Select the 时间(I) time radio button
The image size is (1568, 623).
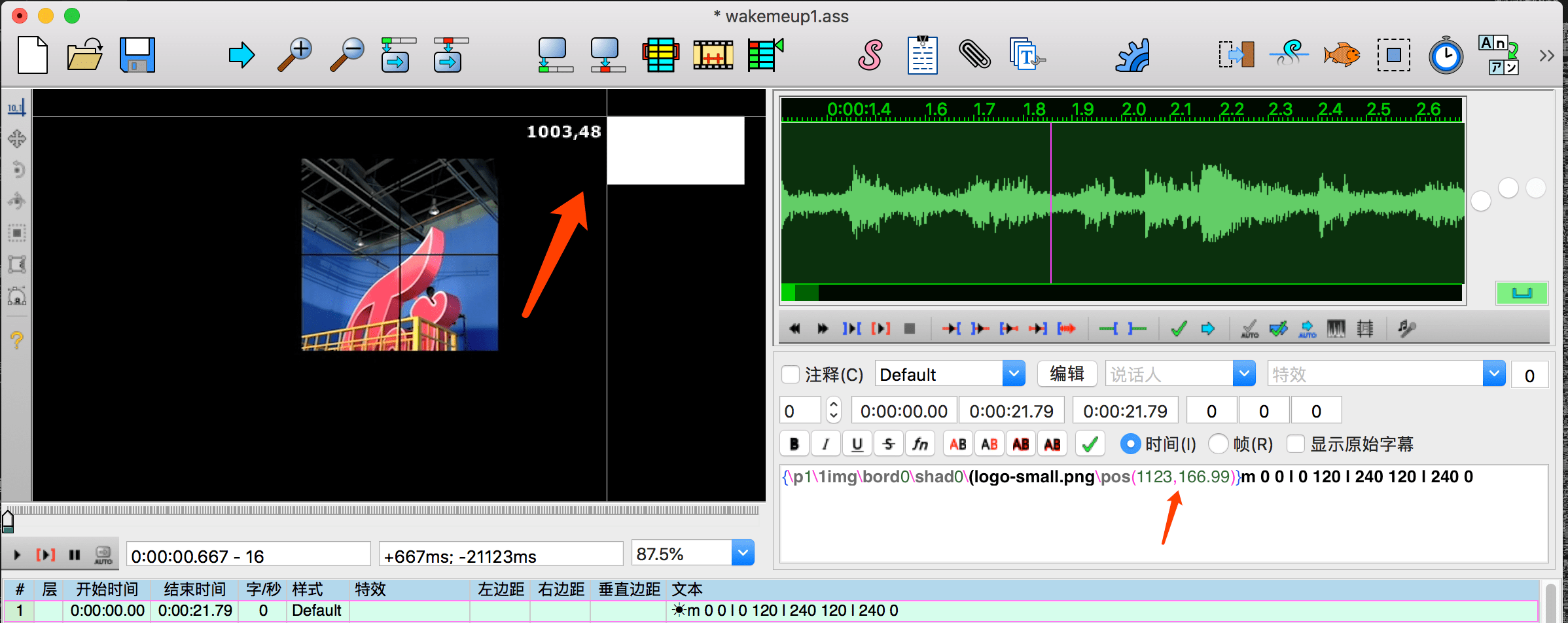point(1130,444)
